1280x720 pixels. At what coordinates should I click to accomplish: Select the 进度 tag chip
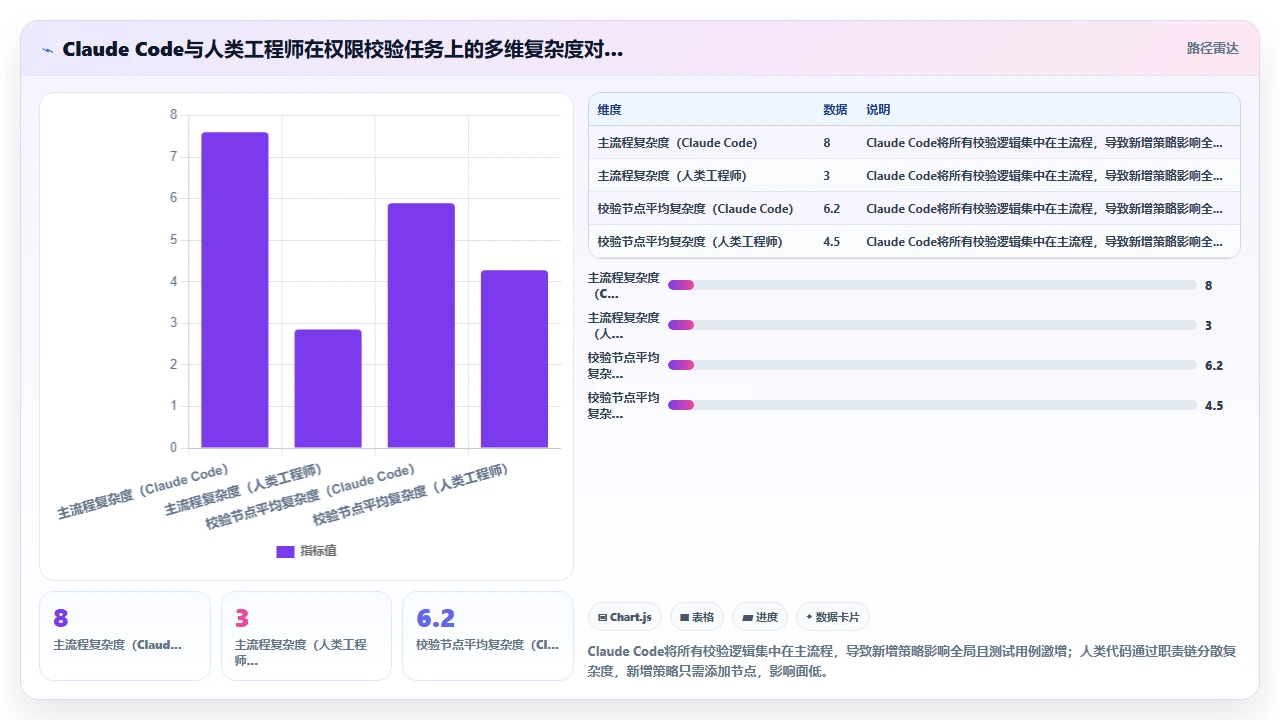click(760, 617)
